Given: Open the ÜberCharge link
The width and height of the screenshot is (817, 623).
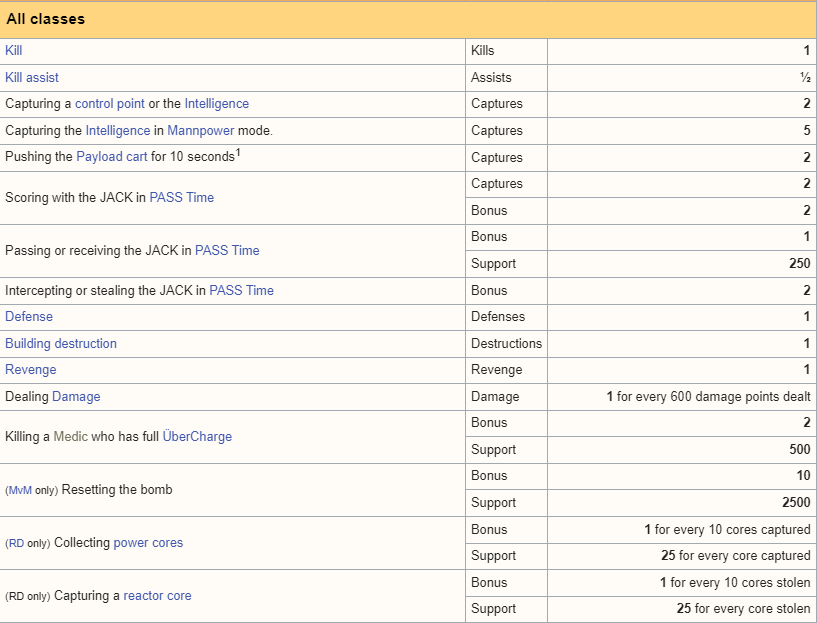Looking at the screenshot, I should point(197,437).
